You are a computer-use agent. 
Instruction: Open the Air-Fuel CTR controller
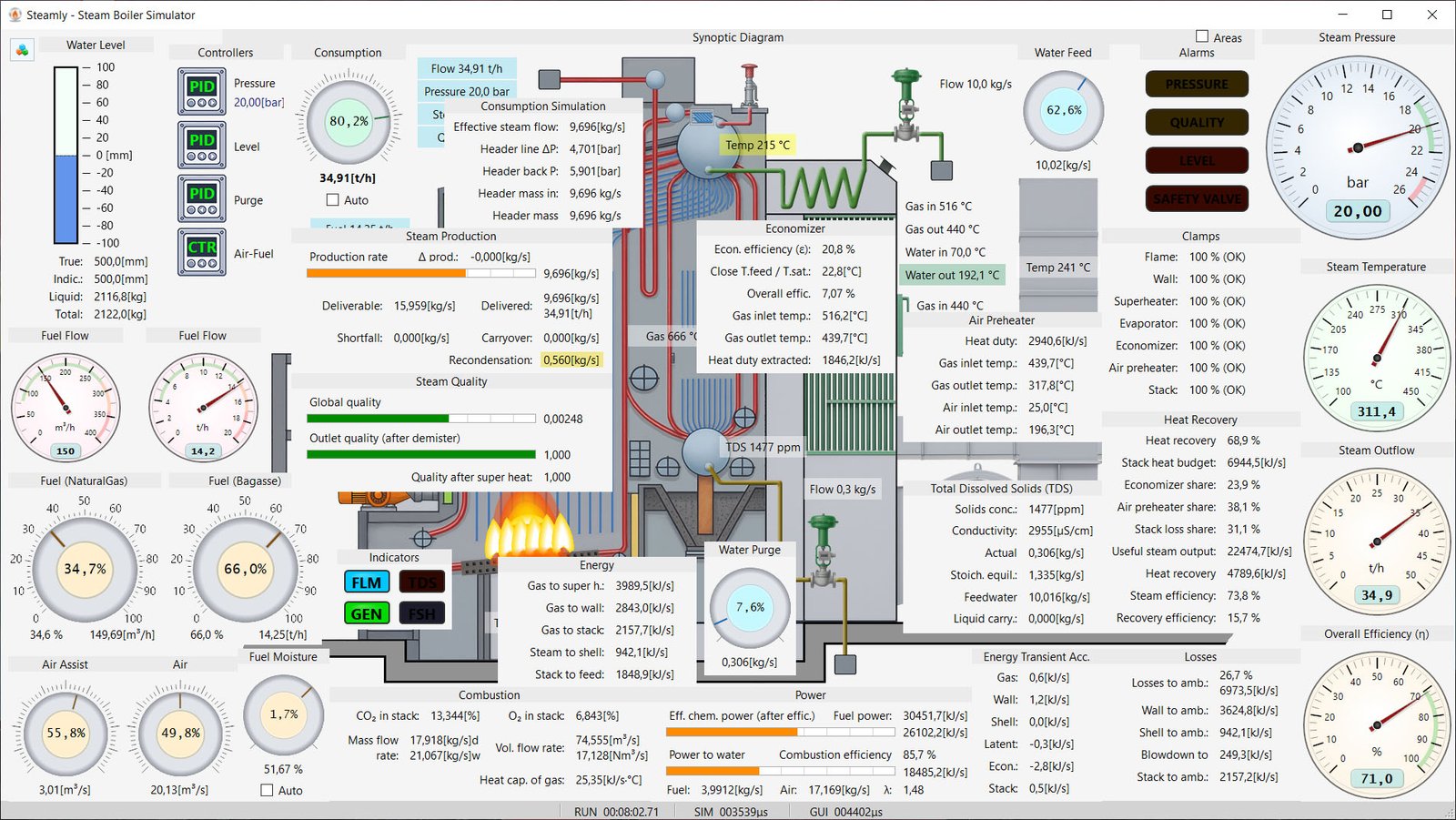tap(201, 252)
